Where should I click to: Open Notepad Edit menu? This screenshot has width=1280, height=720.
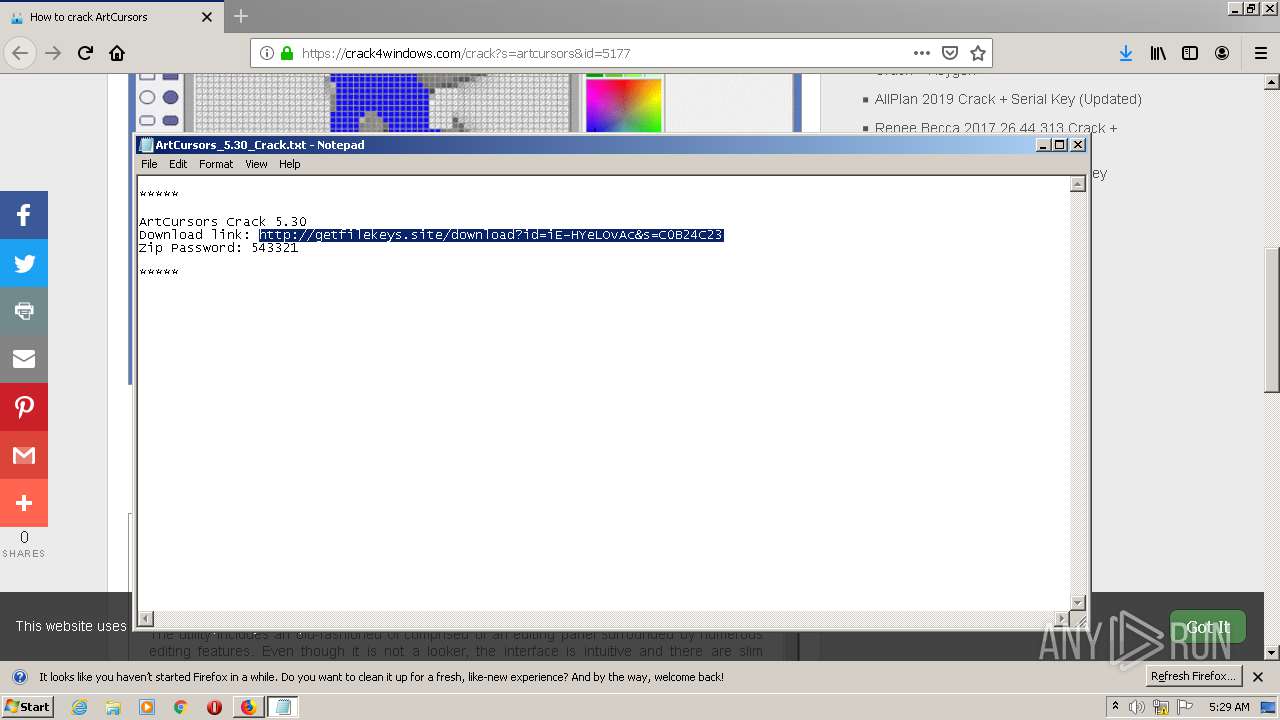tap(178, 164)
